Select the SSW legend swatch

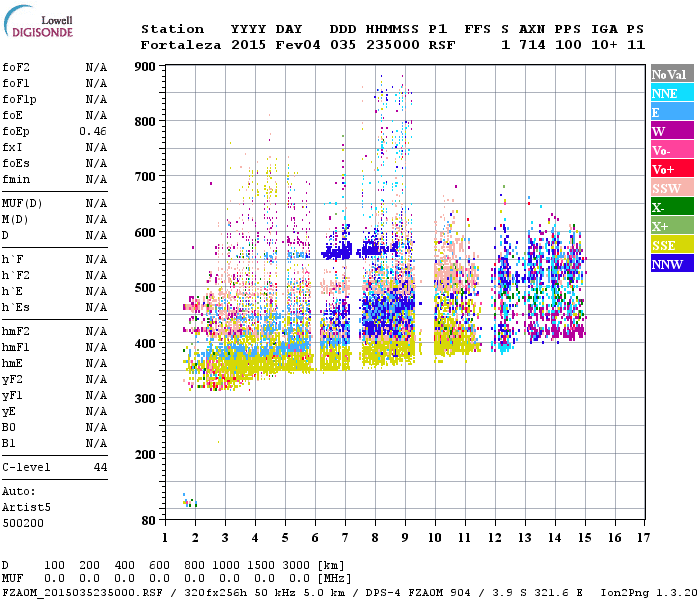(x=672, y=188)
